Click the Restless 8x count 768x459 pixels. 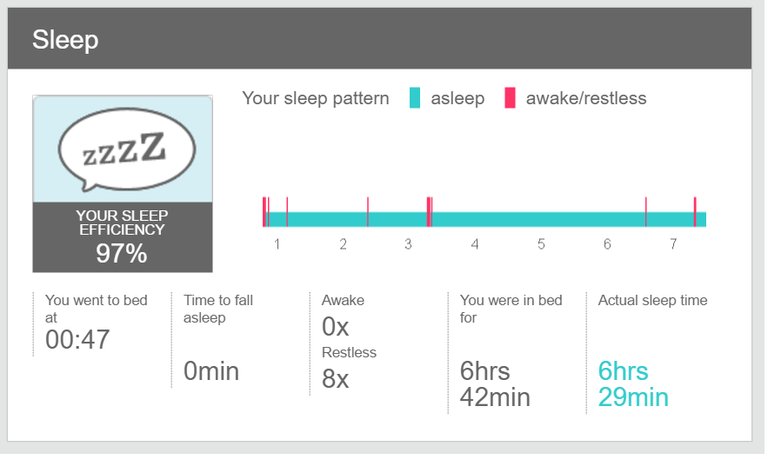[337, 378]
